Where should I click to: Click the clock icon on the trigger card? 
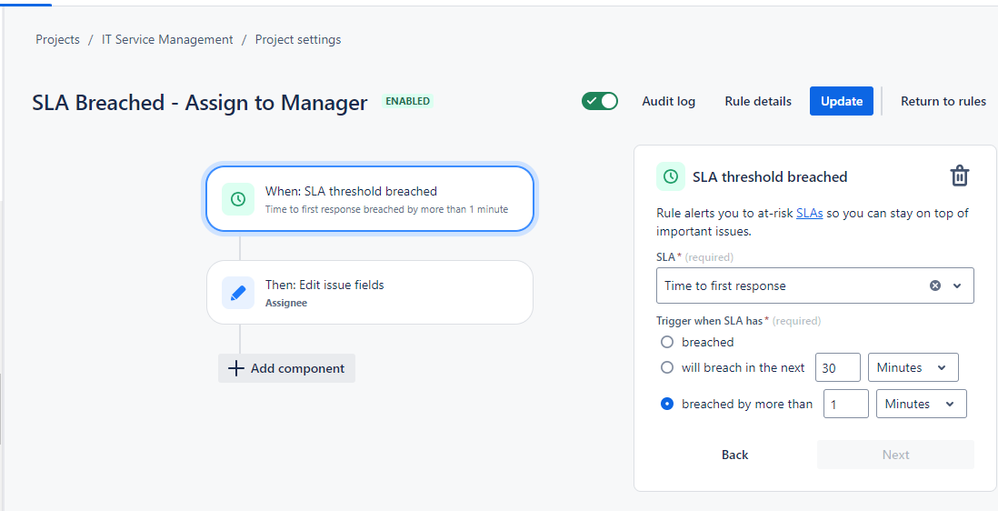tap(238, 199)
